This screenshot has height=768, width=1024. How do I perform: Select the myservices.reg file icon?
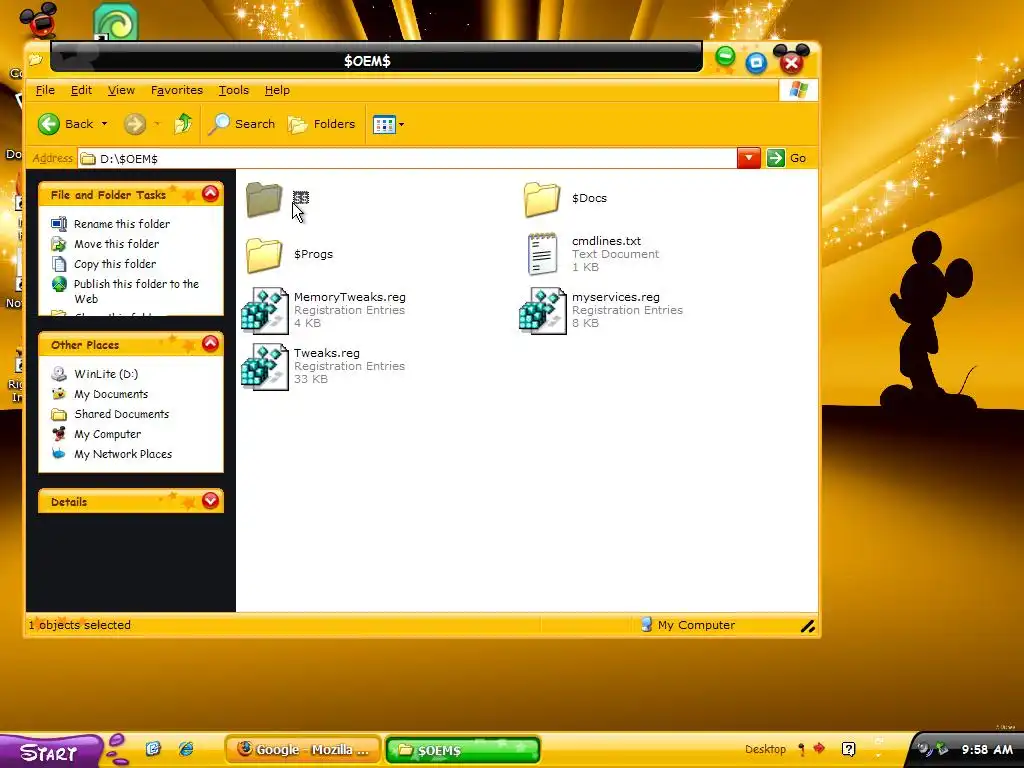[543, 311]
